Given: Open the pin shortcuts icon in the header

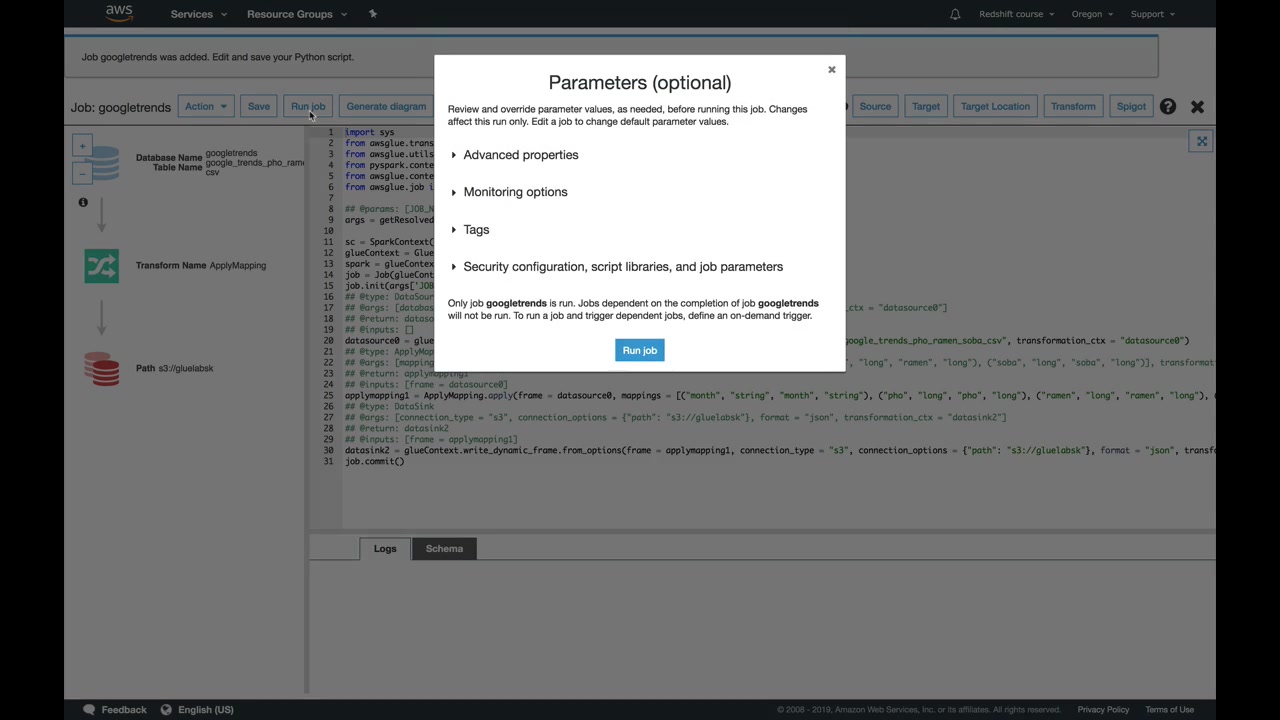Looking at the screenshot, I should coord(373,14).
